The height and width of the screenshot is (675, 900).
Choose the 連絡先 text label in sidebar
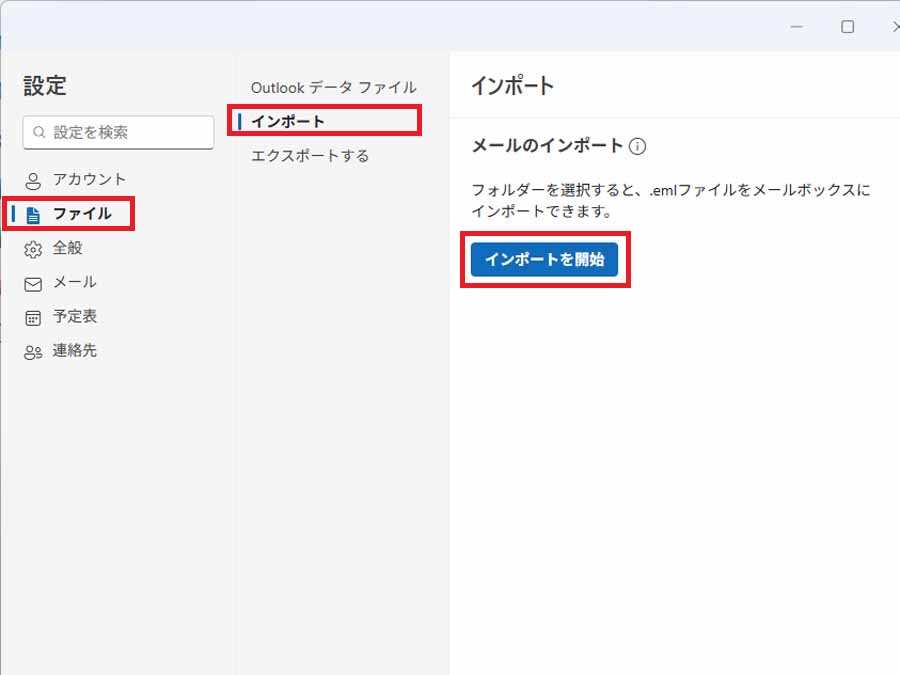[75, 351]
